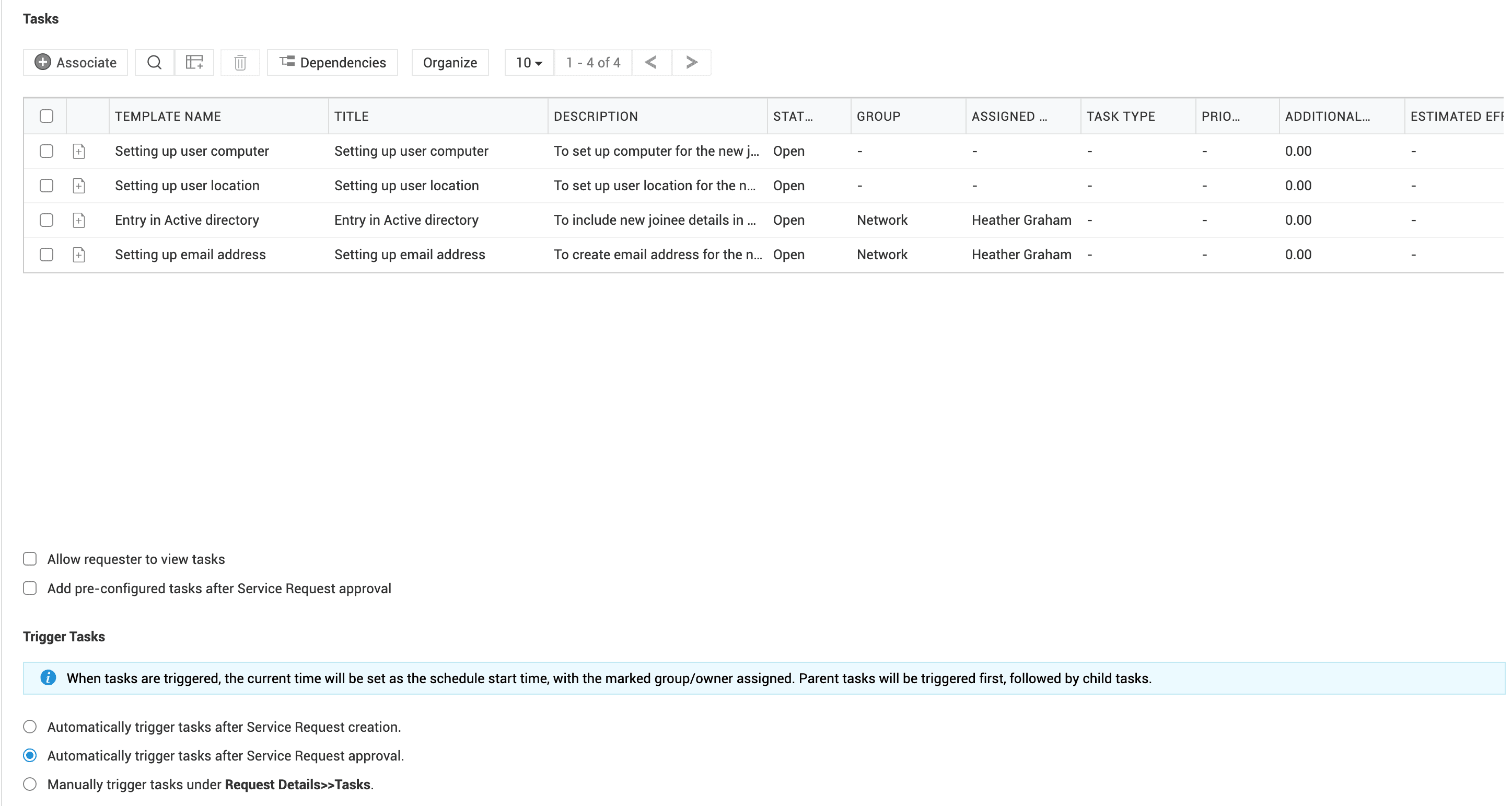
Task: Click the Associate button
Action: pyautogui.click(x=76, y=62)
